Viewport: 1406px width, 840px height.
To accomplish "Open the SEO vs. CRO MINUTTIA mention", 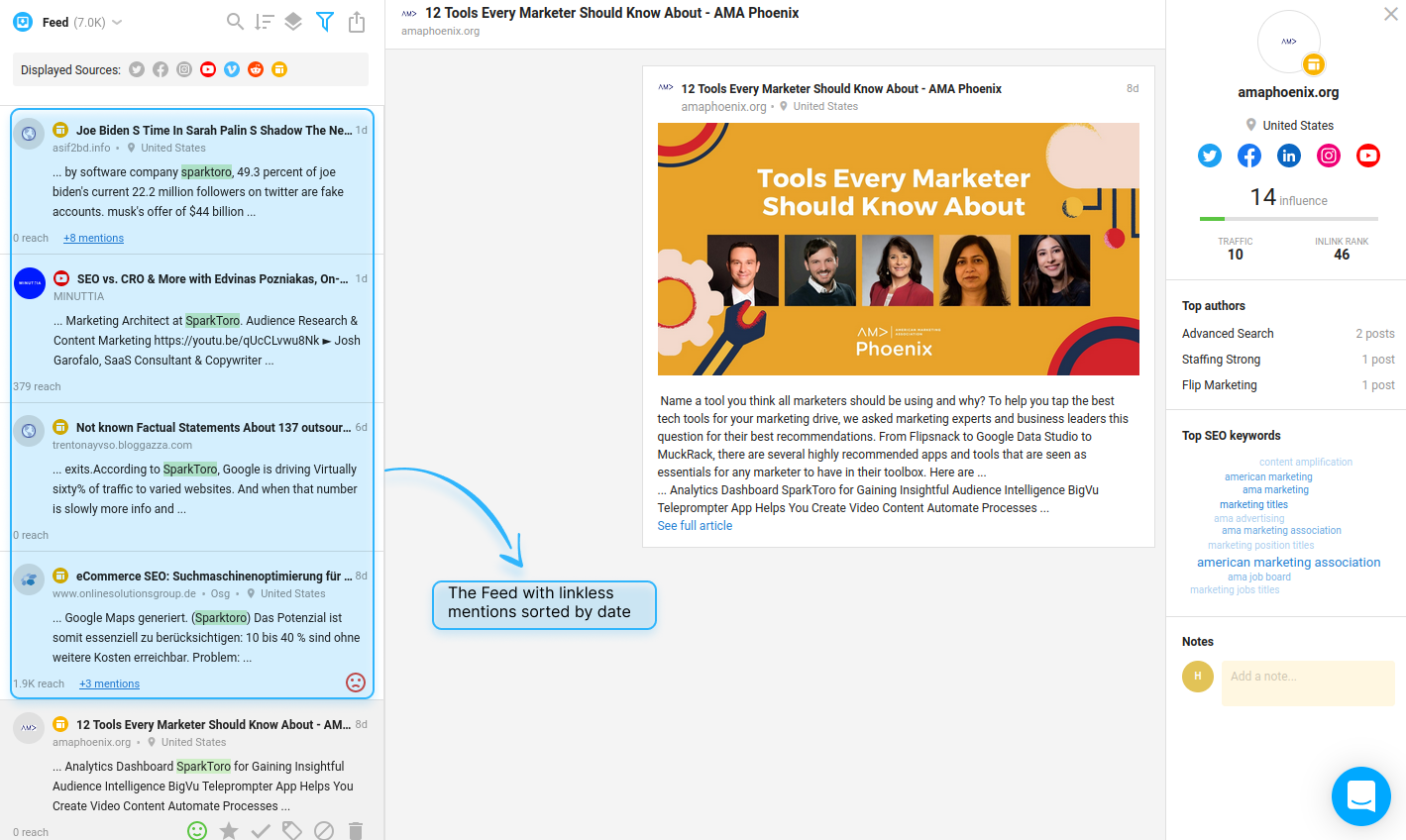I will pos(192,329).
